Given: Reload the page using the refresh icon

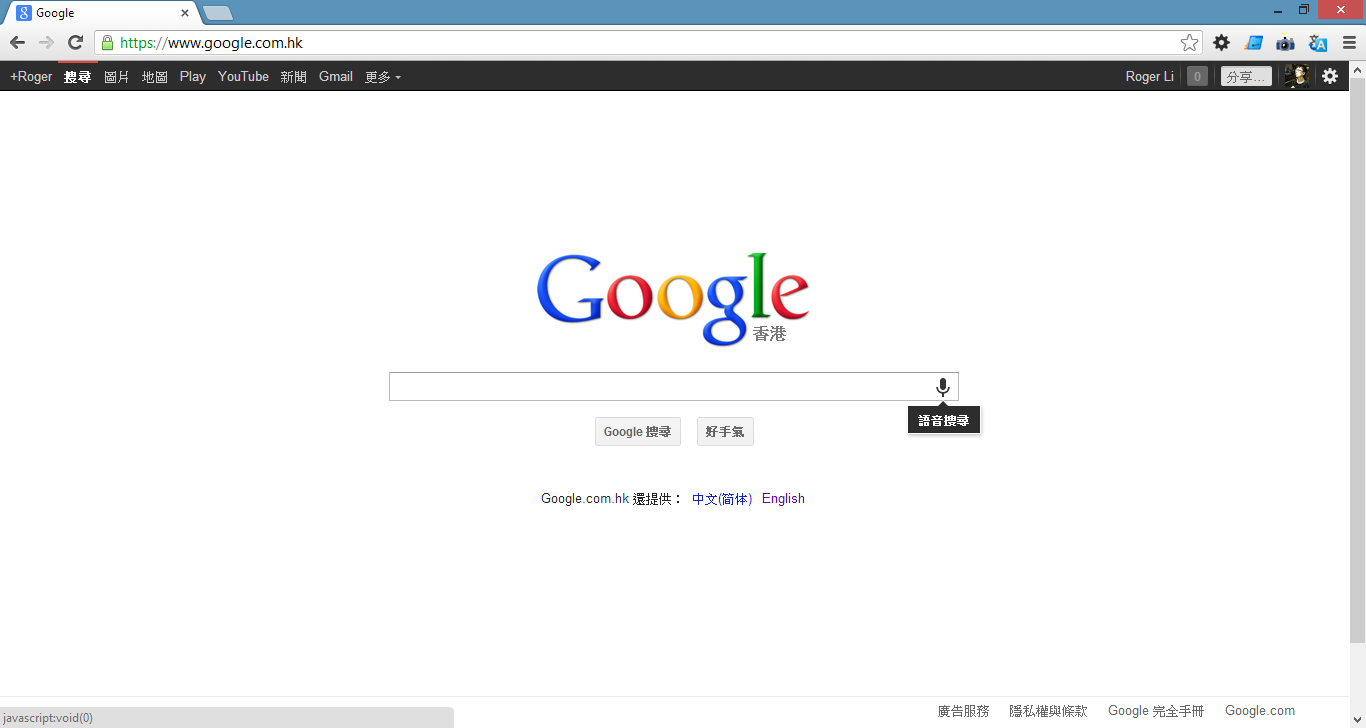Looking at the screenshot, I should pos(75,43).
